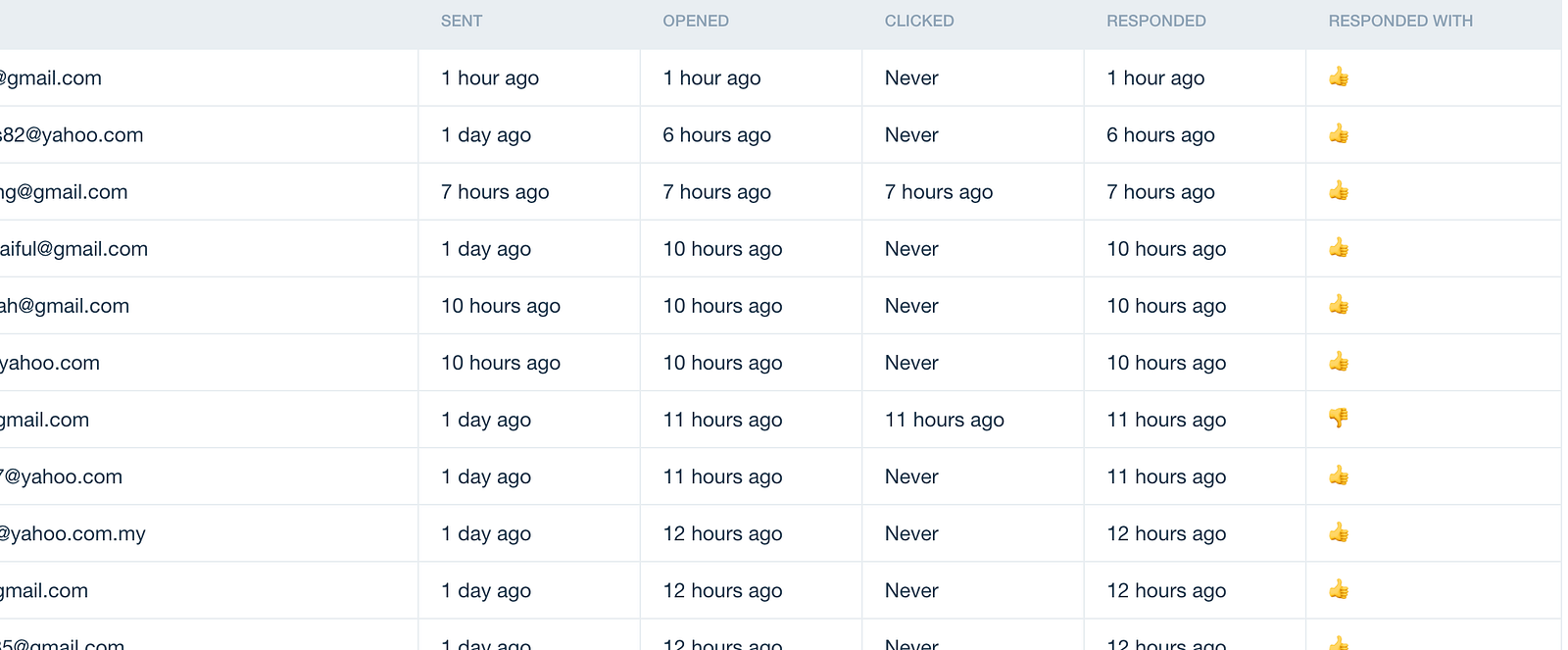1568x650 pixels.
Task: Open the aiful@gmail.com recipient email
Action: coord(73,249)
